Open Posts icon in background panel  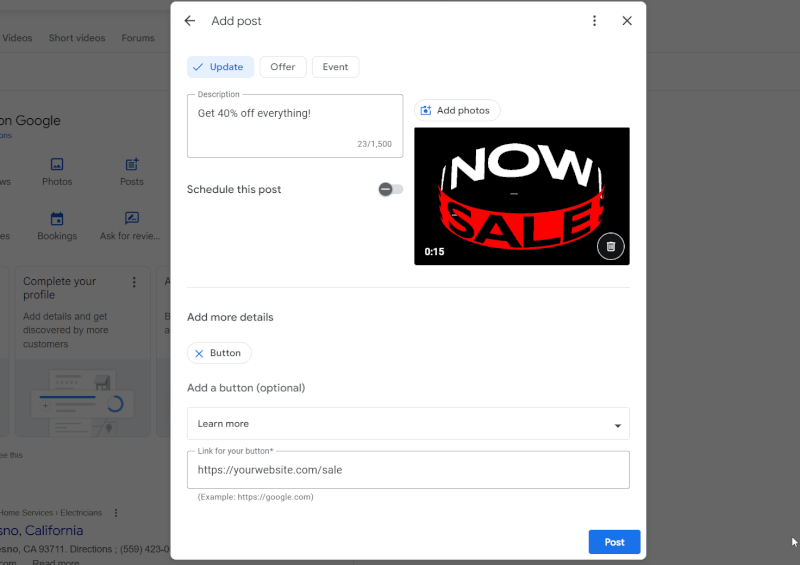point(132,165)
